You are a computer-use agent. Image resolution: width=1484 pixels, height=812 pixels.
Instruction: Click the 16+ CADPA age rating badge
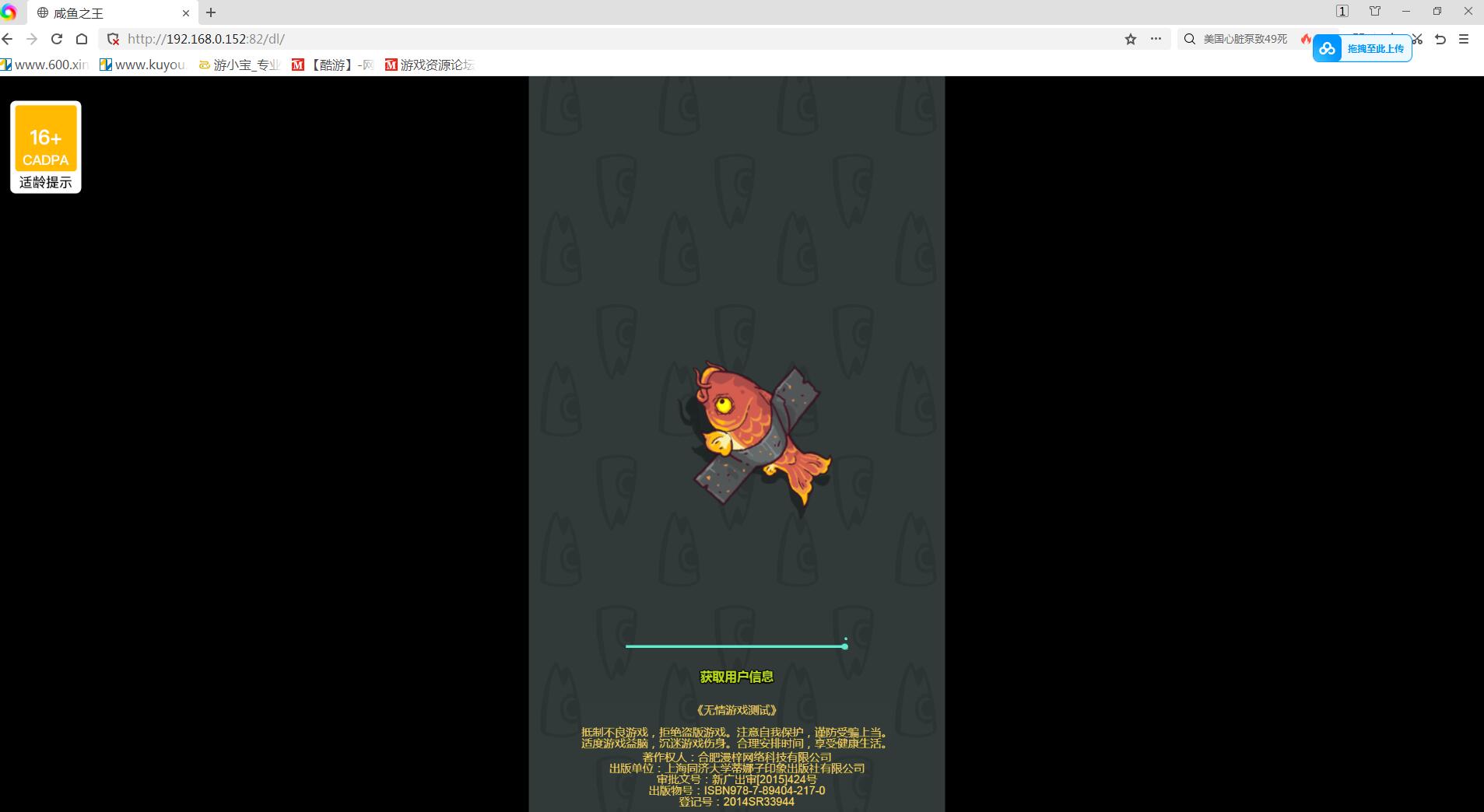(x=45, y=147)
